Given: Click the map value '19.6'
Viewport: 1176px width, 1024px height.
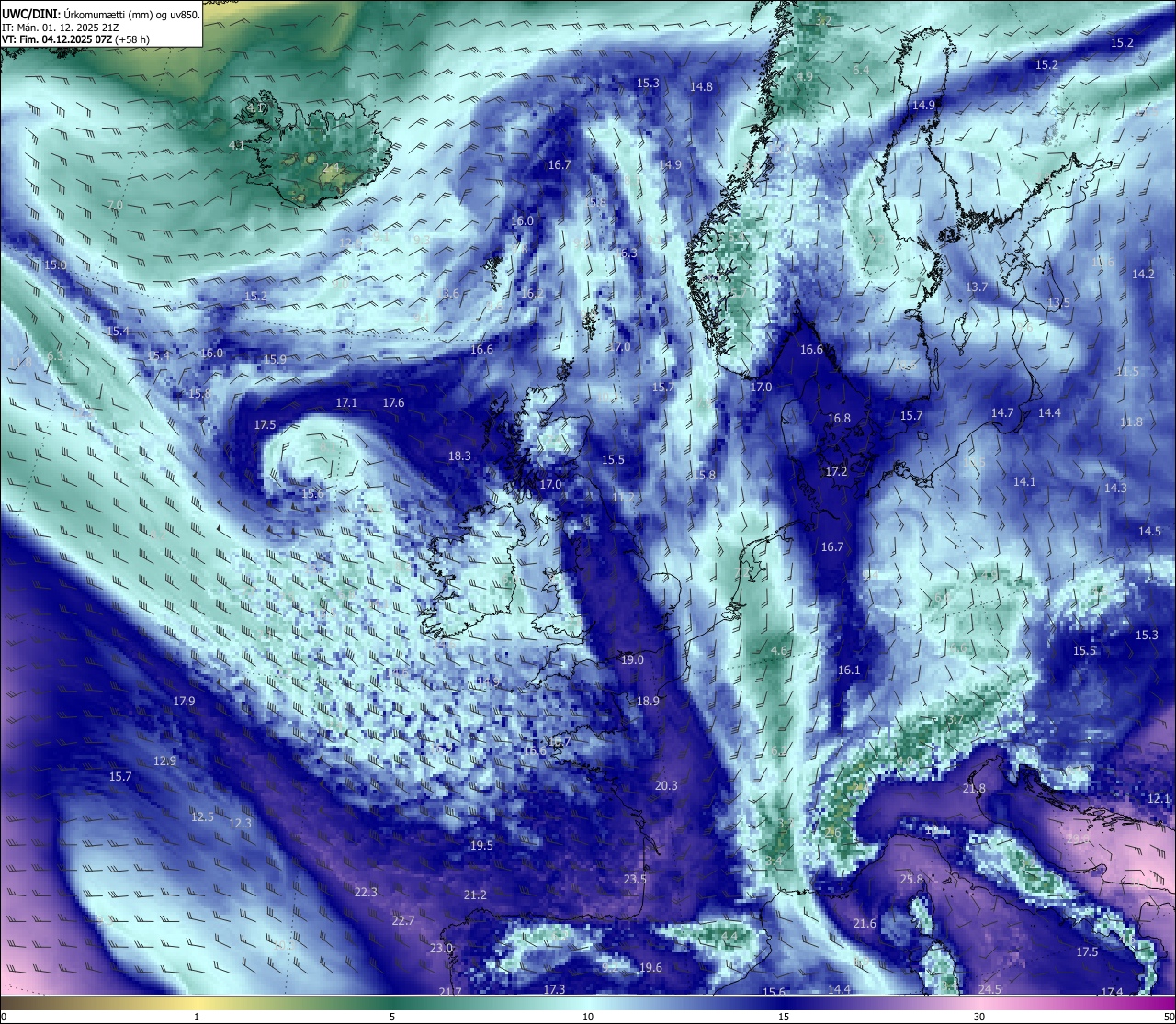Looking at the screenshot, I should [x=650, y=967].
